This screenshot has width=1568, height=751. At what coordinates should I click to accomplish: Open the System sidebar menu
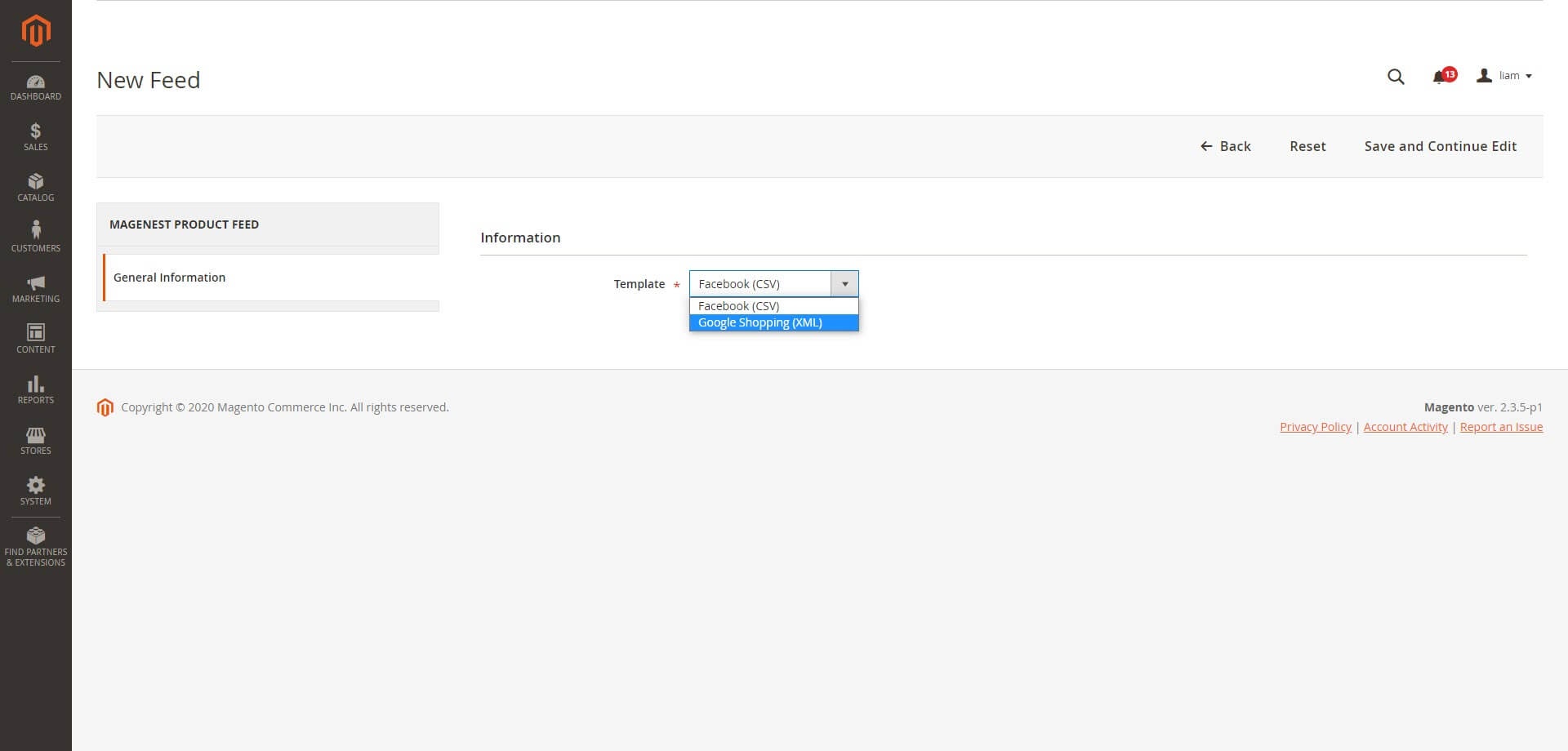pos(36,491)
